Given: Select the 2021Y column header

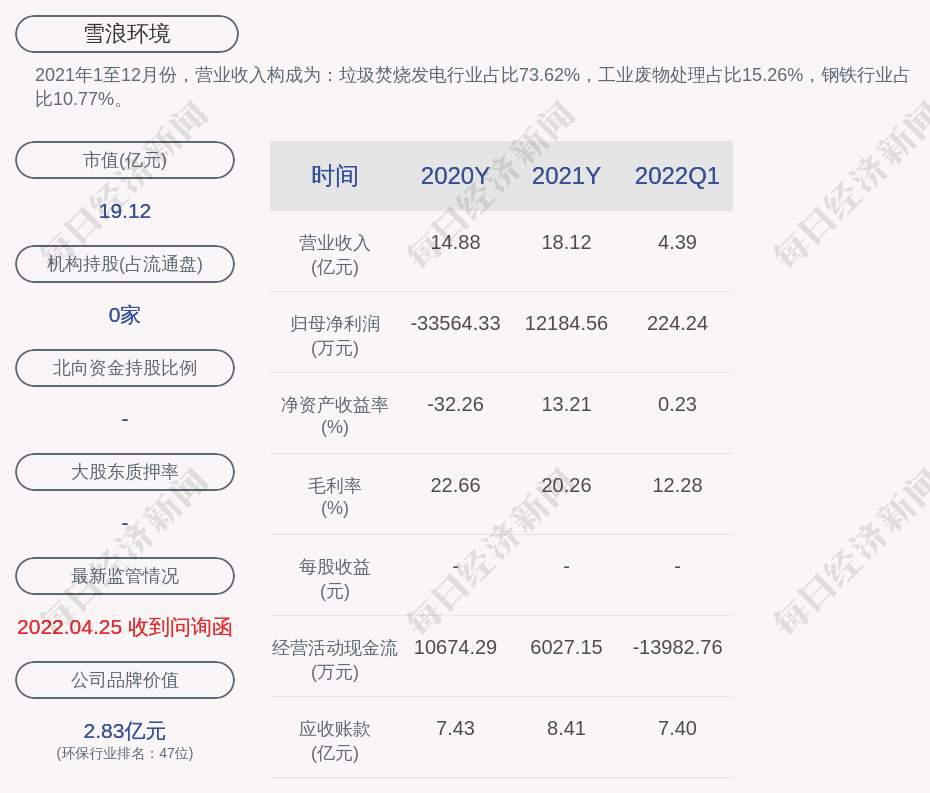Looking at the screenshot, I should click(566, 176).
